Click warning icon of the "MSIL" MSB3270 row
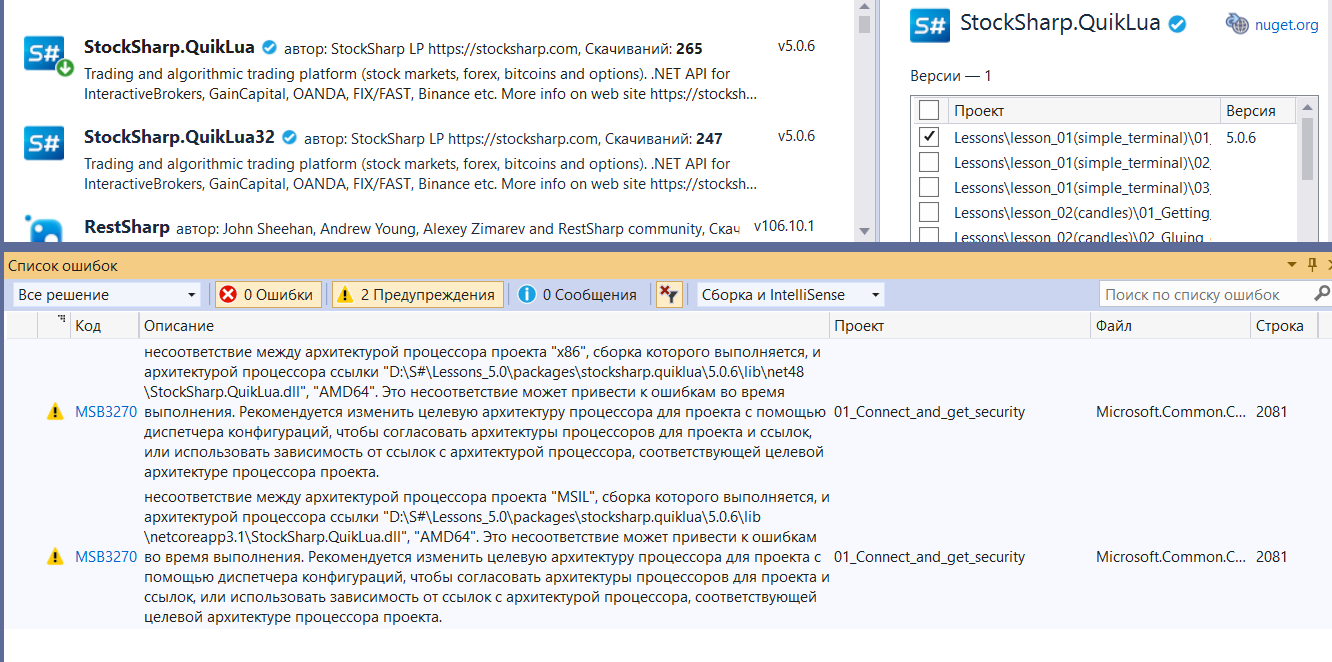Screen dimensions: 1332x662 tap(55, 557)
